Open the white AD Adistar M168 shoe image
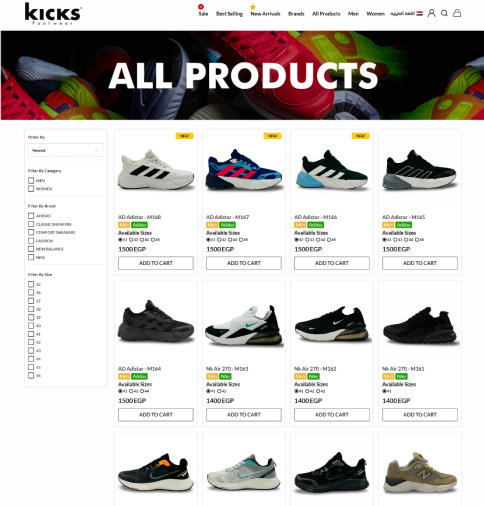This screenshot has height=506, width=484. (156, 170)
